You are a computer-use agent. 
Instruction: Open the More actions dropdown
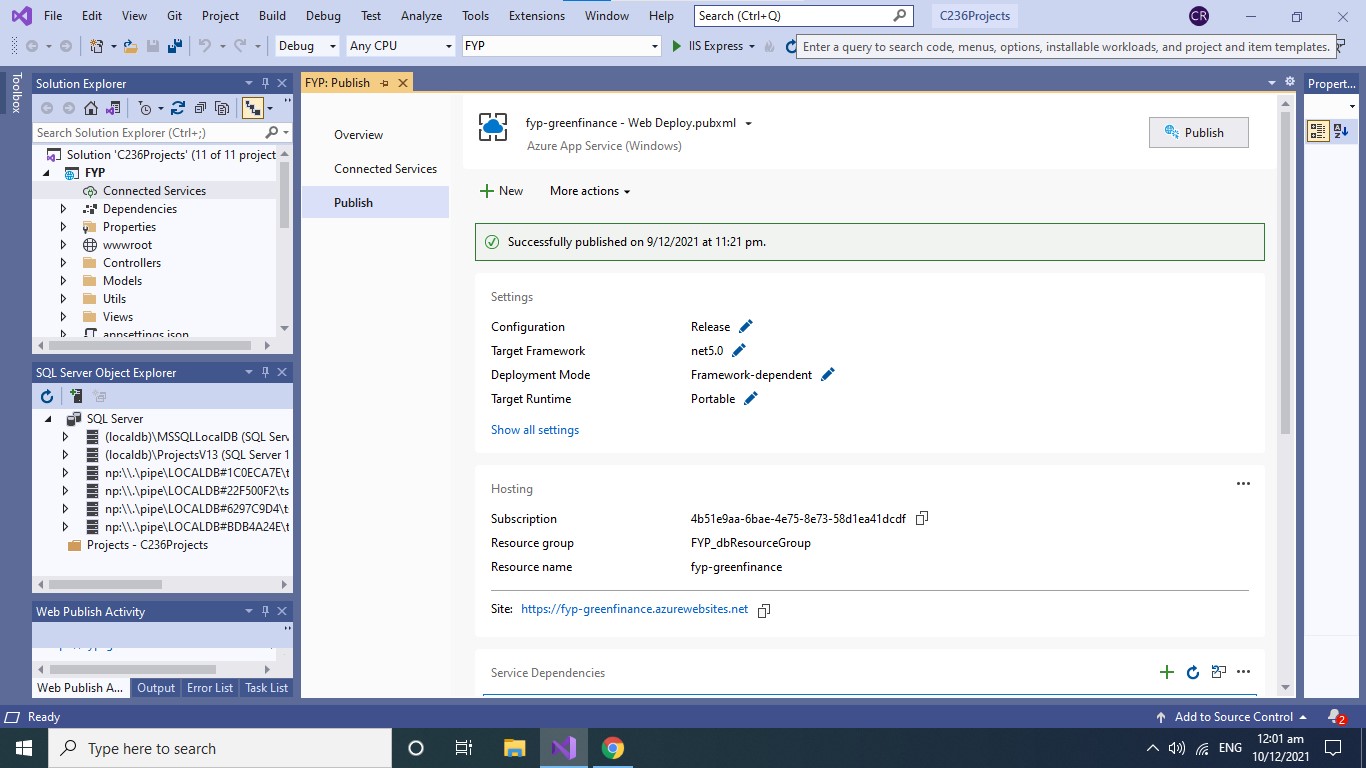coord(589,191)
